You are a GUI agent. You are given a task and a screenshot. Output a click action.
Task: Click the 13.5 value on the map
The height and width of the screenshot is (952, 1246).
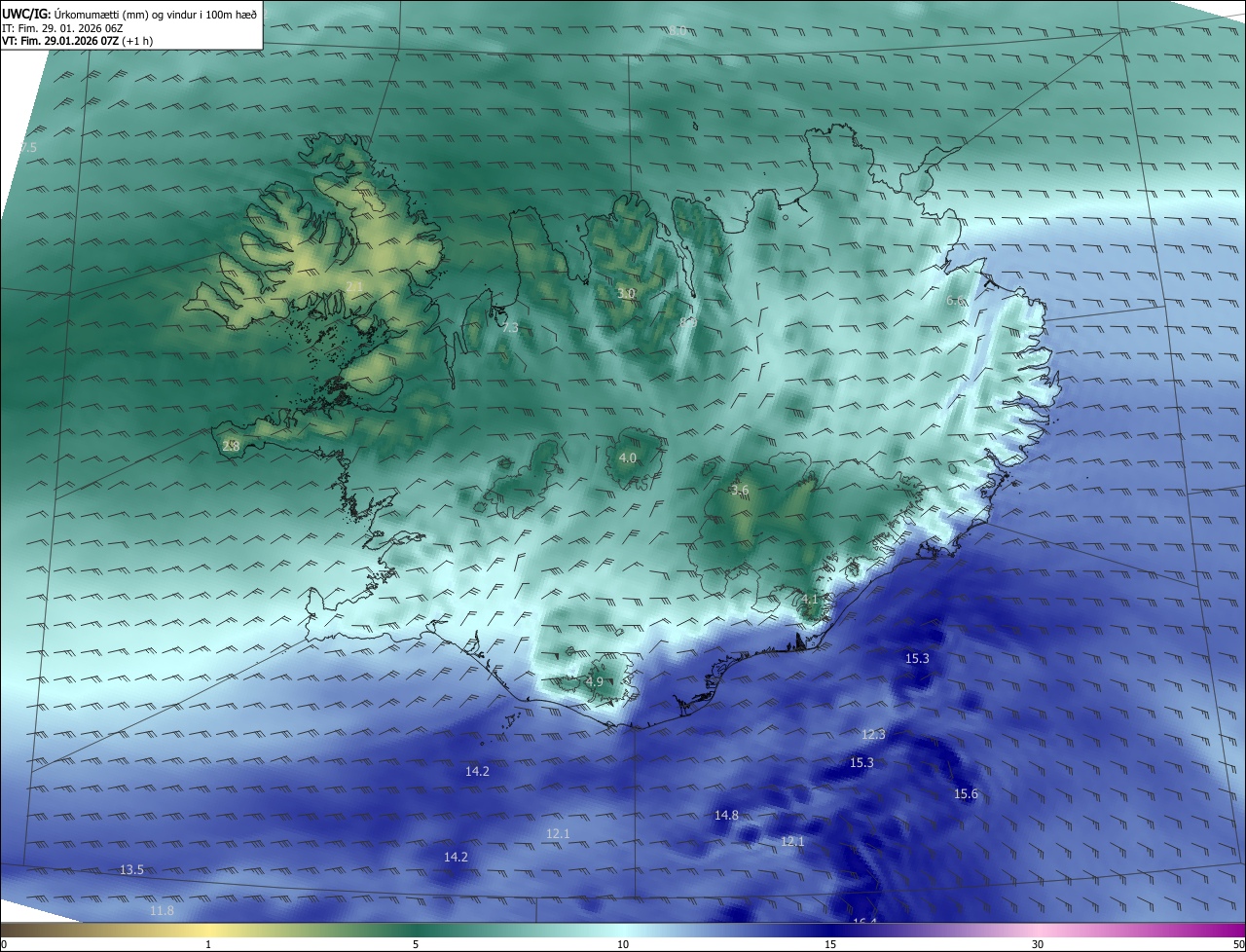(x=131, y=869)
